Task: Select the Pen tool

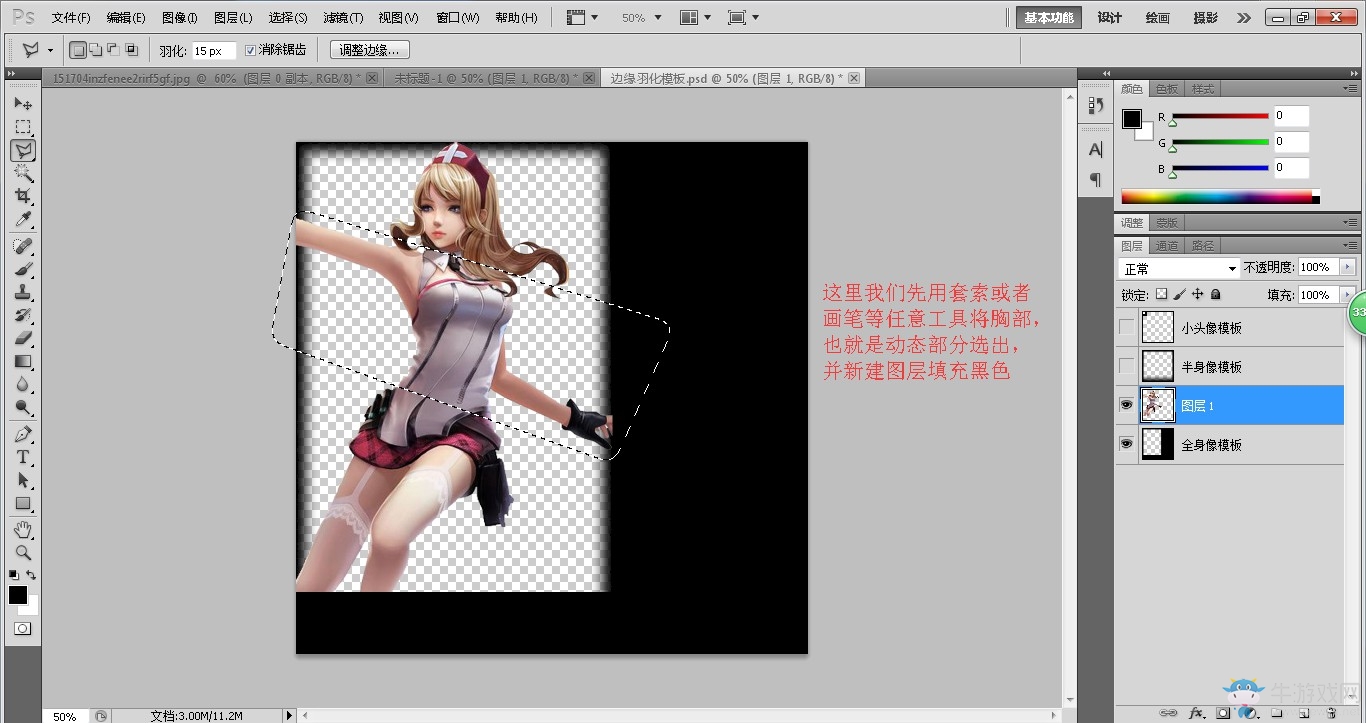Action: (x=23, y=434)
